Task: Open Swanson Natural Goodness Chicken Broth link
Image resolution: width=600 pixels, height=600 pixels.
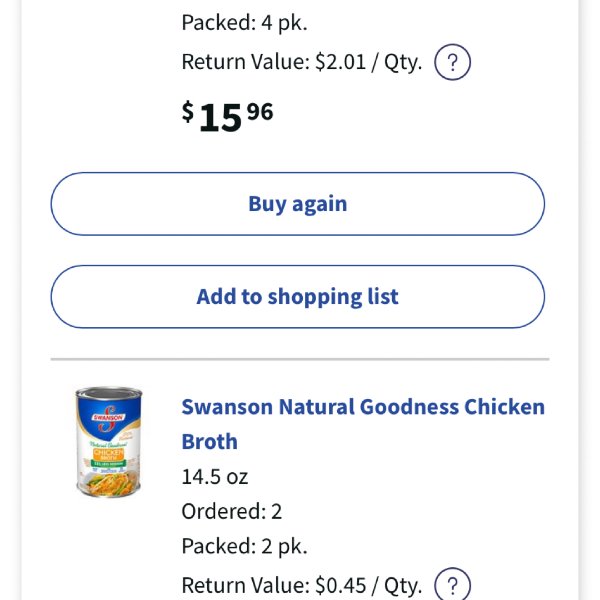Action: [x=363, y=424]
